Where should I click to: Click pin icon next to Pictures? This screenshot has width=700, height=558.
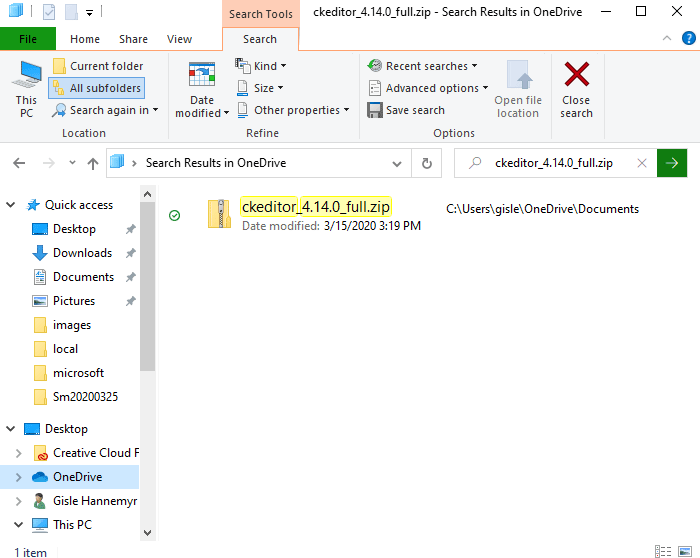(x=130, y=301)
